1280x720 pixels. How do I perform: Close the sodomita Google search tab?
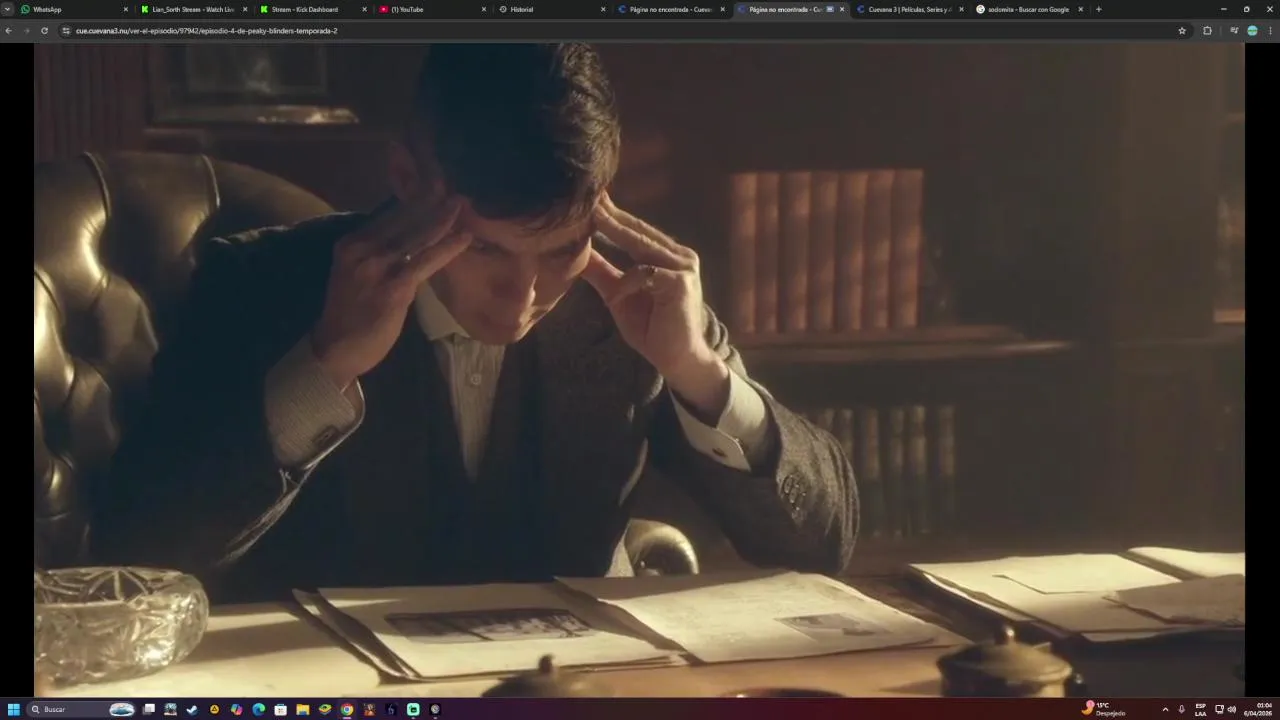(1081, 9)
